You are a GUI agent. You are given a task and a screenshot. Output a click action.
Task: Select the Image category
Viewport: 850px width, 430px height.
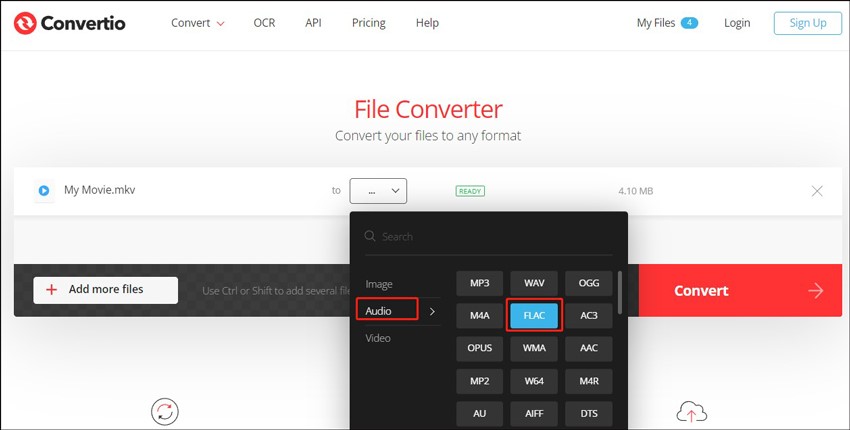pyautogui.click(x=378, y=284)
